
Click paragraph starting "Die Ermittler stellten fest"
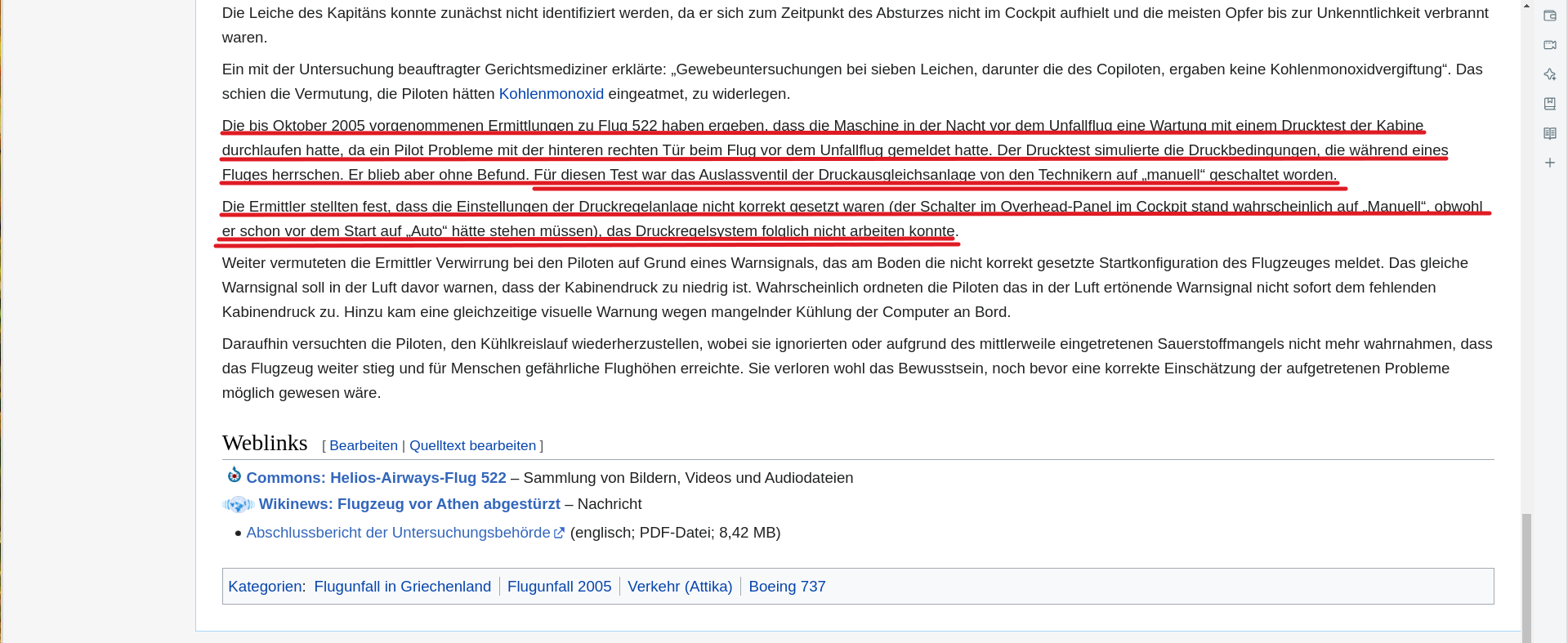pos(852,219)
